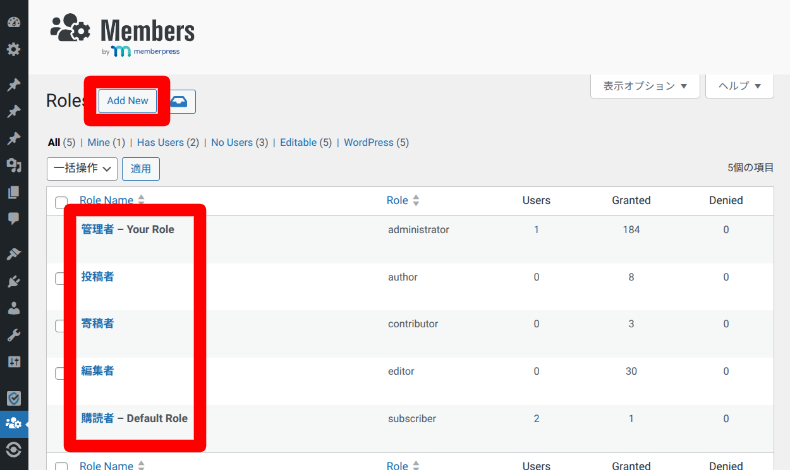Click the circular icon at the sidebar bottom
Viewport: 790px width, 470px height.
(x=14, y=449)
